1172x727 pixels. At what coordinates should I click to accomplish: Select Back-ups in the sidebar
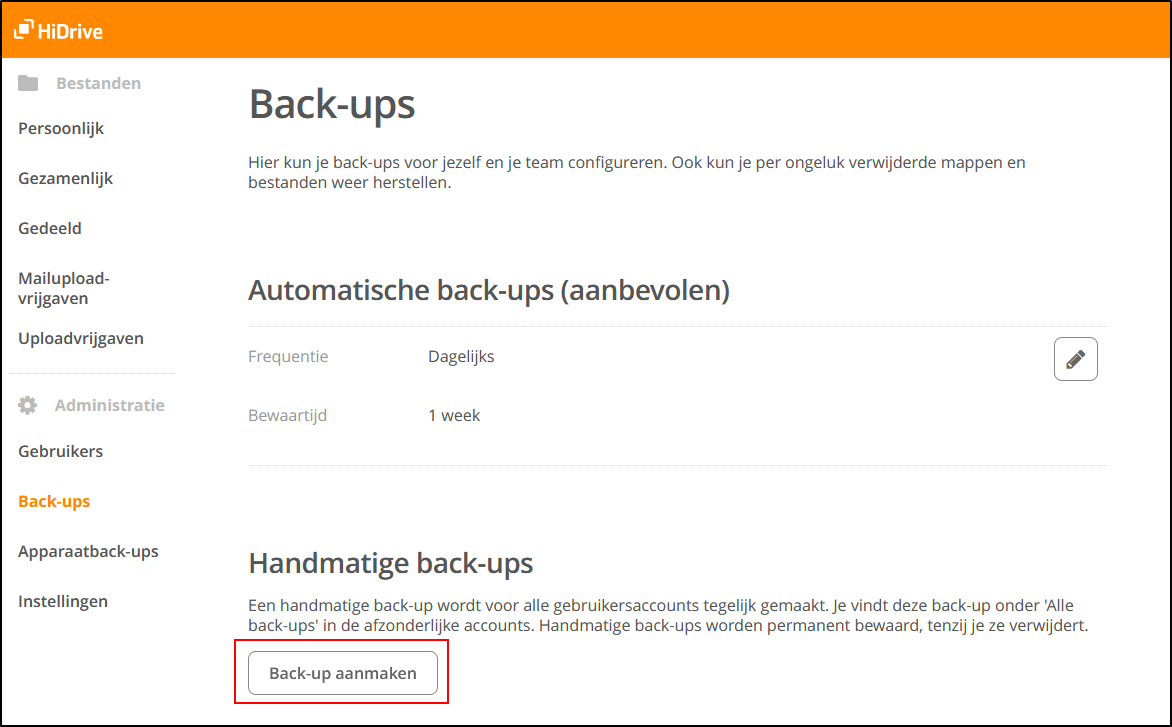53,501
